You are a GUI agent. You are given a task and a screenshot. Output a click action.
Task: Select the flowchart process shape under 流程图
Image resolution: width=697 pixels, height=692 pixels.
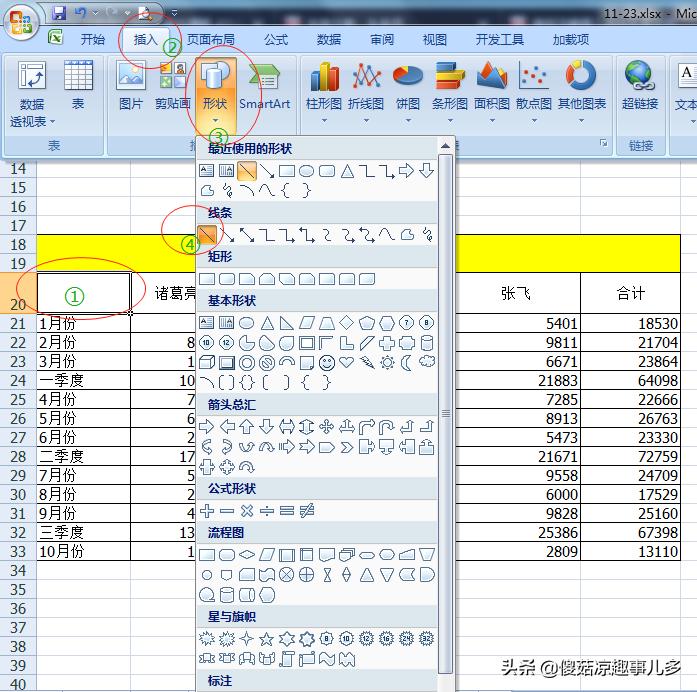point(207,555)
